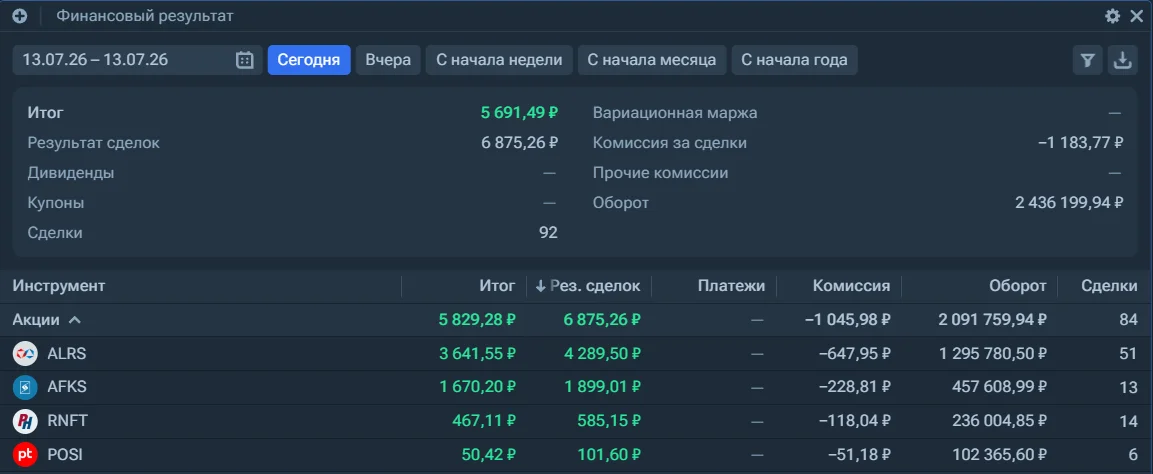This screenshot has height=474, width=1153.
Task: Sort by Оборот column header
Action: [1018, 286]
